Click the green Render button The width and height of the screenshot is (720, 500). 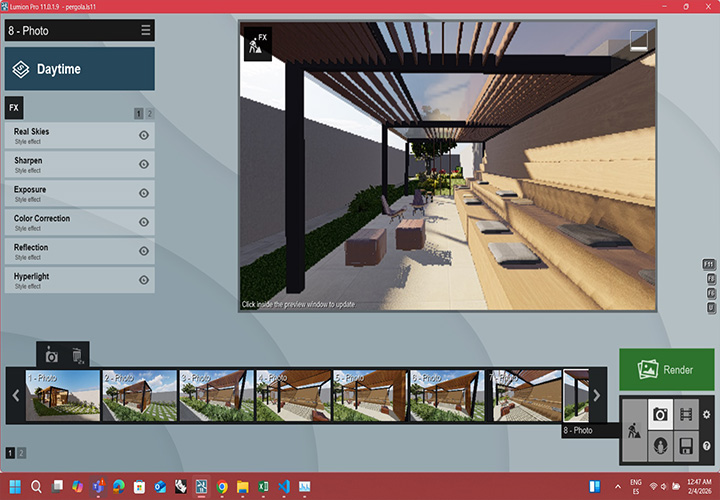(x=667, y=370)
